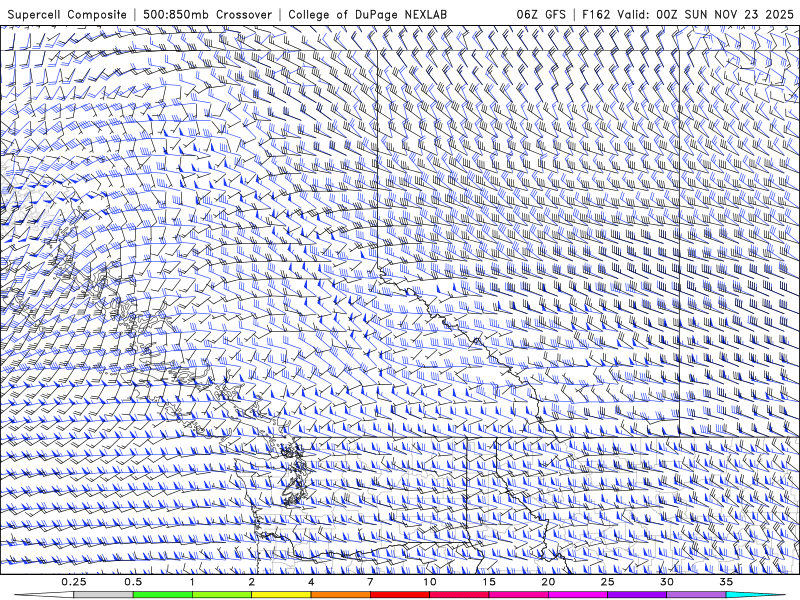Click the red 7–10 color bar segment
The image size is (800, 600).
tap(400, 595)
